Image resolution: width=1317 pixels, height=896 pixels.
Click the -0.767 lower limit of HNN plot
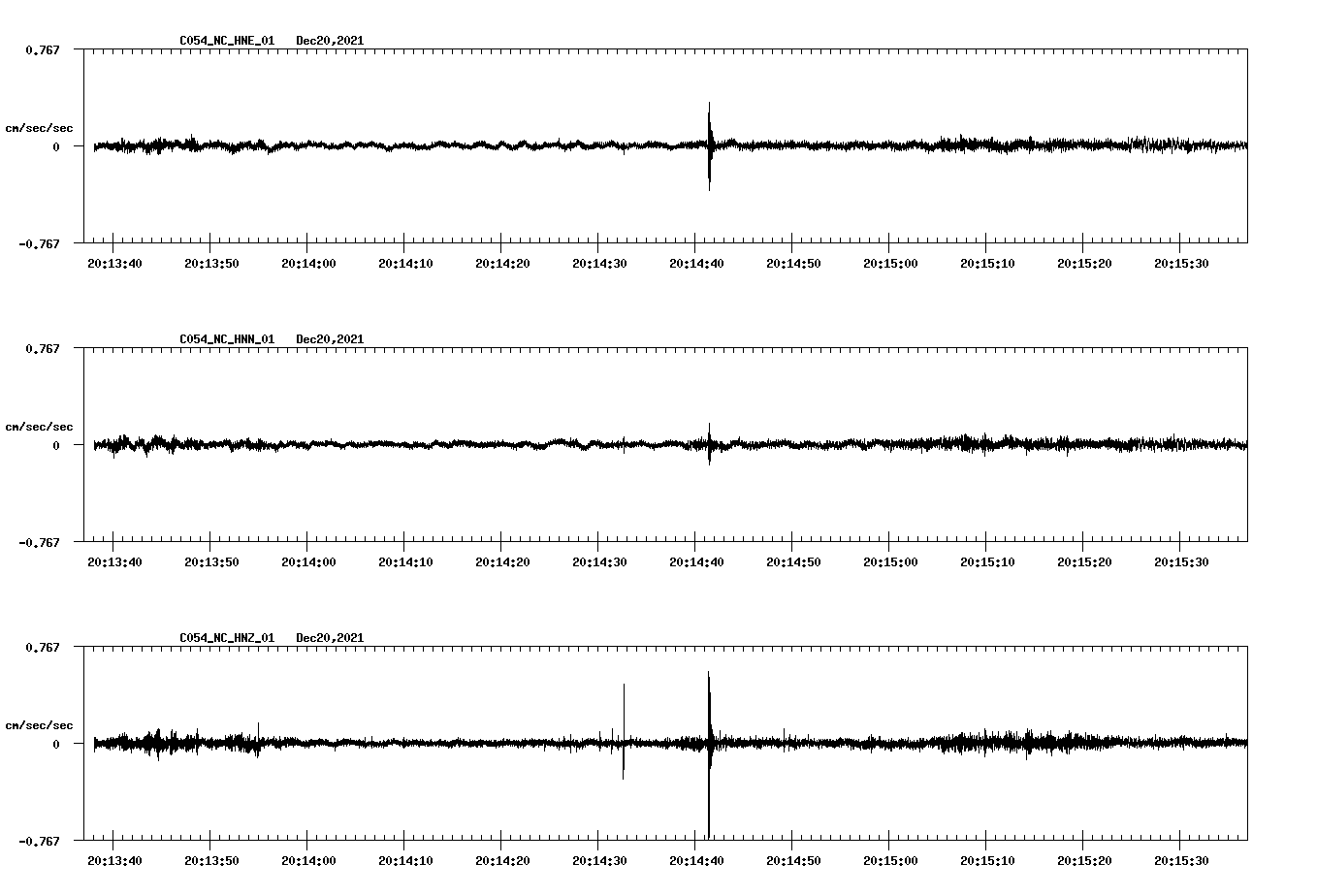point(39,542)
